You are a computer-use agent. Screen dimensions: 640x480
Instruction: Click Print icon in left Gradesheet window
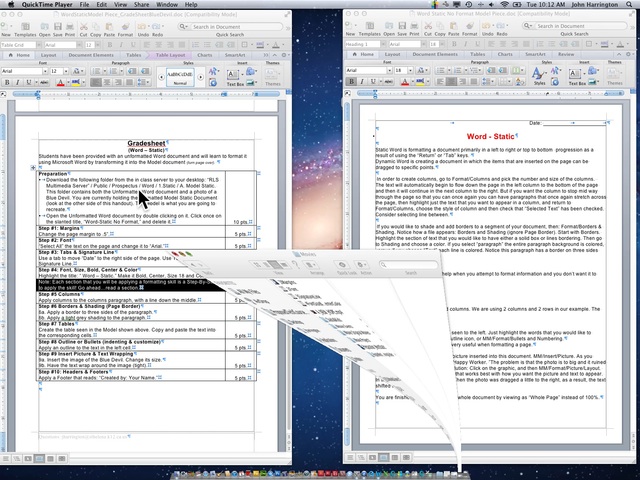point(70,27)
